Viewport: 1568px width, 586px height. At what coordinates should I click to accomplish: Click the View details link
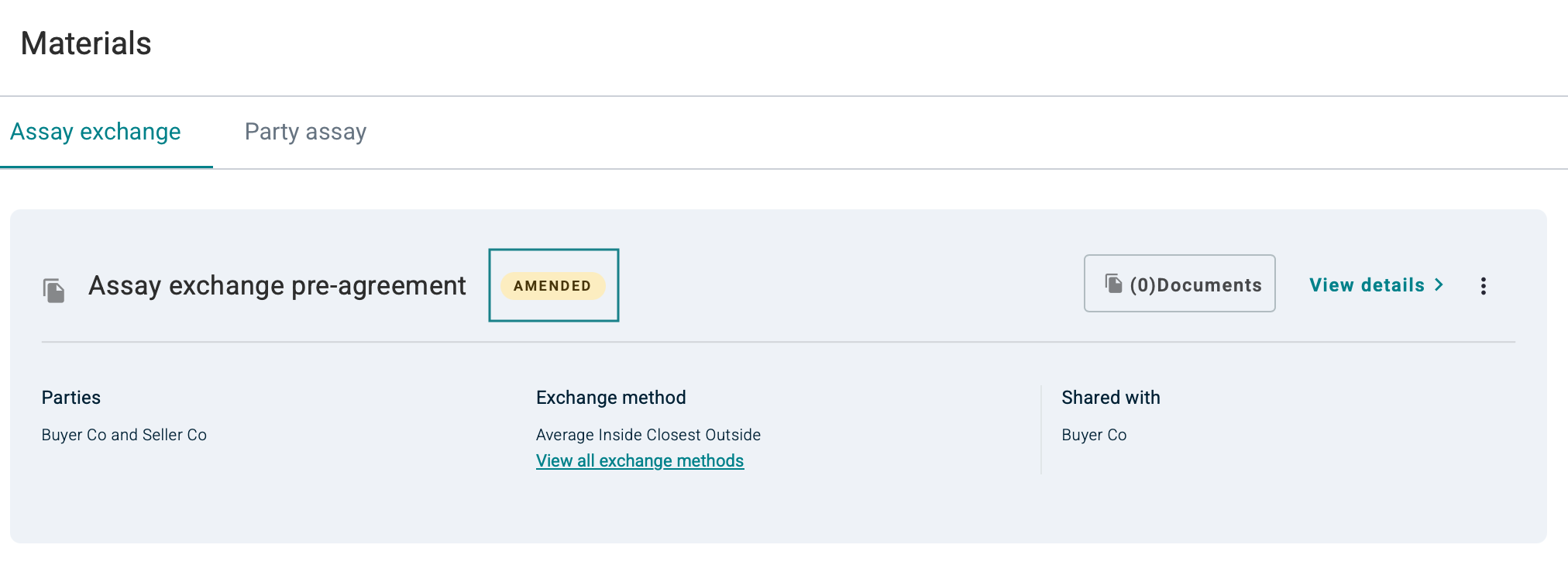point(1367,285)
